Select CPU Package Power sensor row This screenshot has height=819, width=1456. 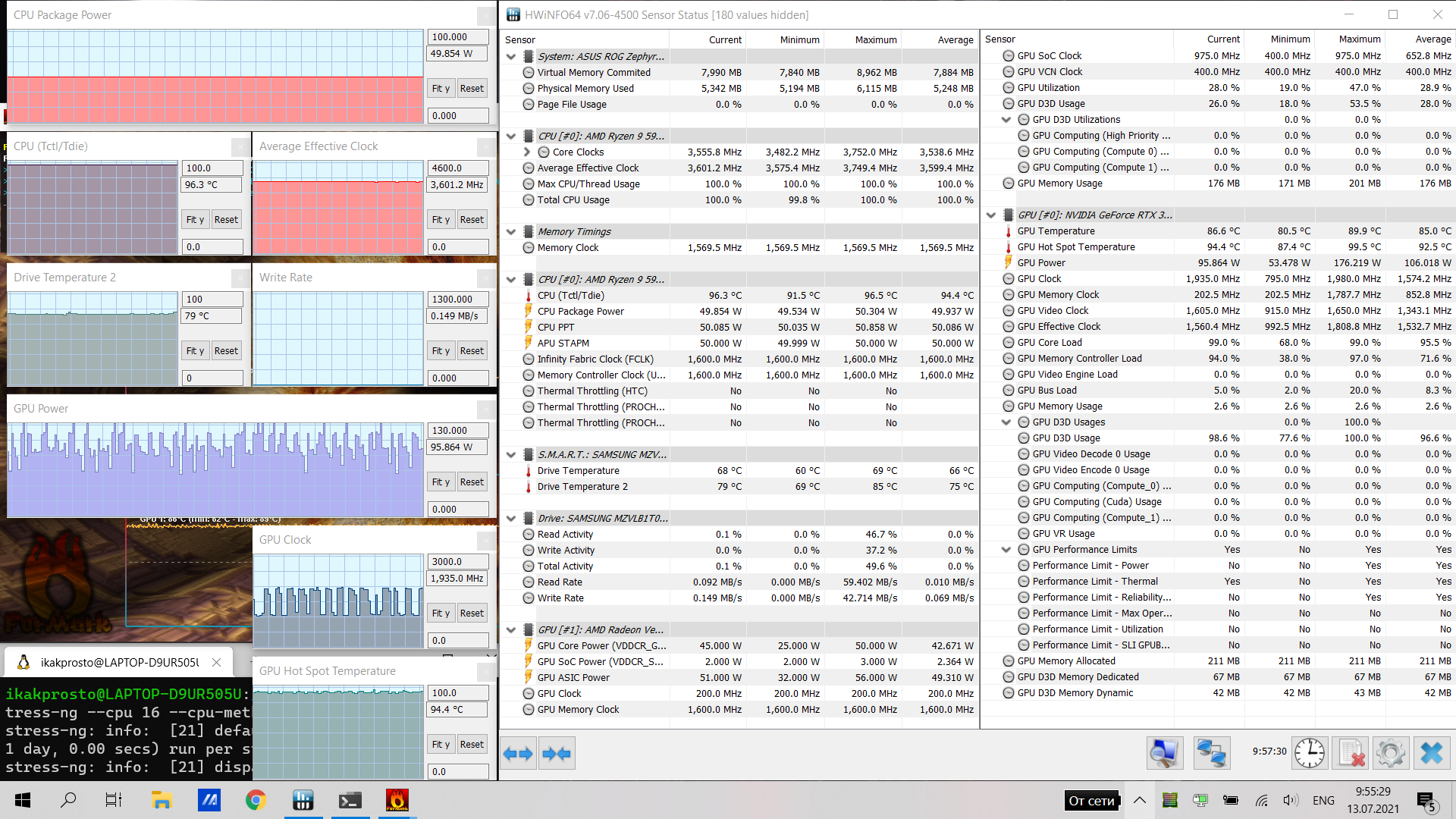pos(739,312)
